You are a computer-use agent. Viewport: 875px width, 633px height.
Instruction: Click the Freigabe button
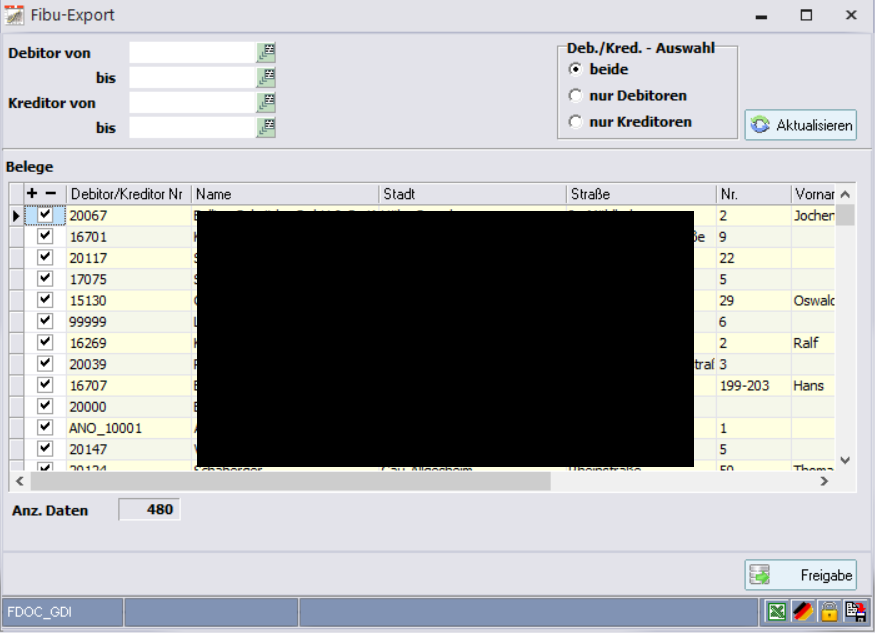click(801, 576)
